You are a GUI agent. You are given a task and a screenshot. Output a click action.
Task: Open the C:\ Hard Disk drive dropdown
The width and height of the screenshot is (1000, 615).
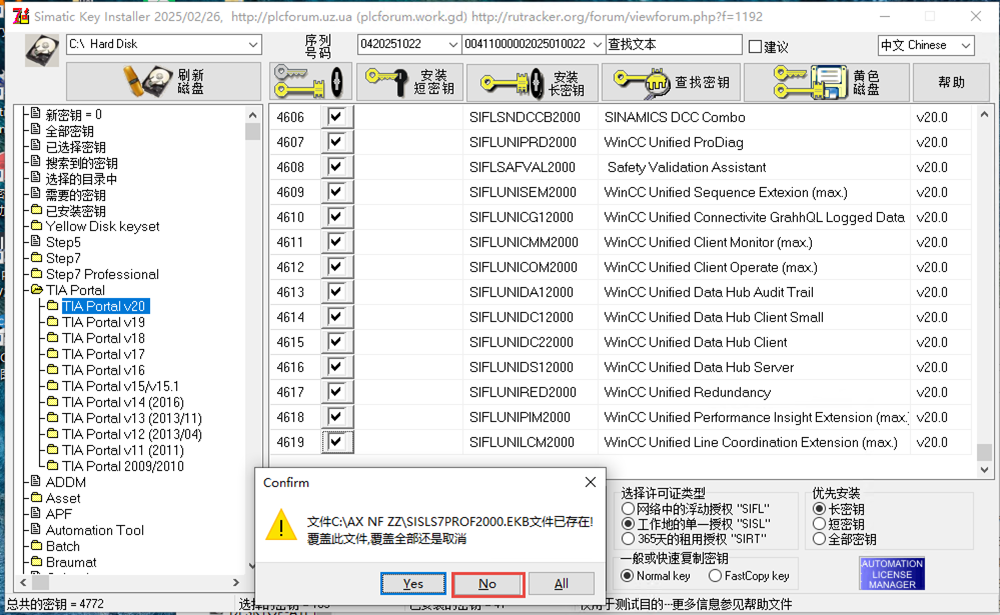251,45
